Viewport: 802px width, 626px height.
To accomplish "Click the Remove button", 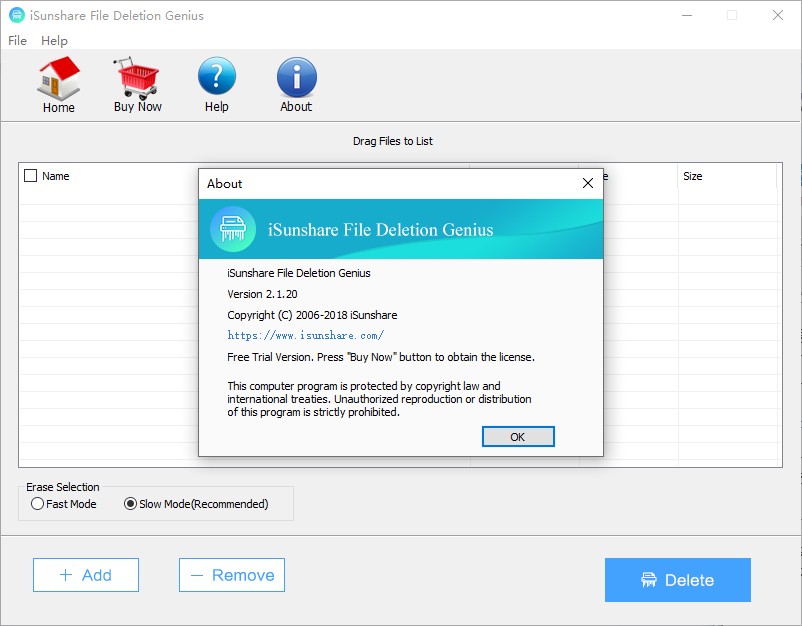I will 232,575.
